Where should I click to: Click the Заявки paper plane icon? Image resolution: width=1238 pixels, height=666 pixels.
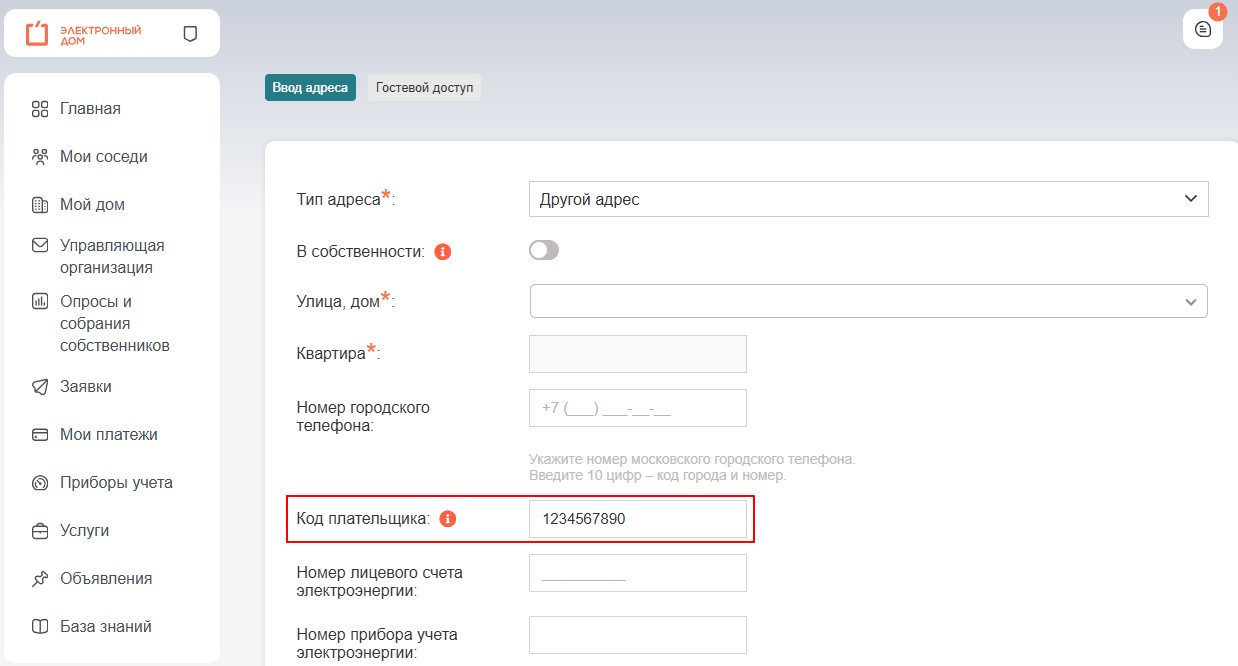pos(40,387)
